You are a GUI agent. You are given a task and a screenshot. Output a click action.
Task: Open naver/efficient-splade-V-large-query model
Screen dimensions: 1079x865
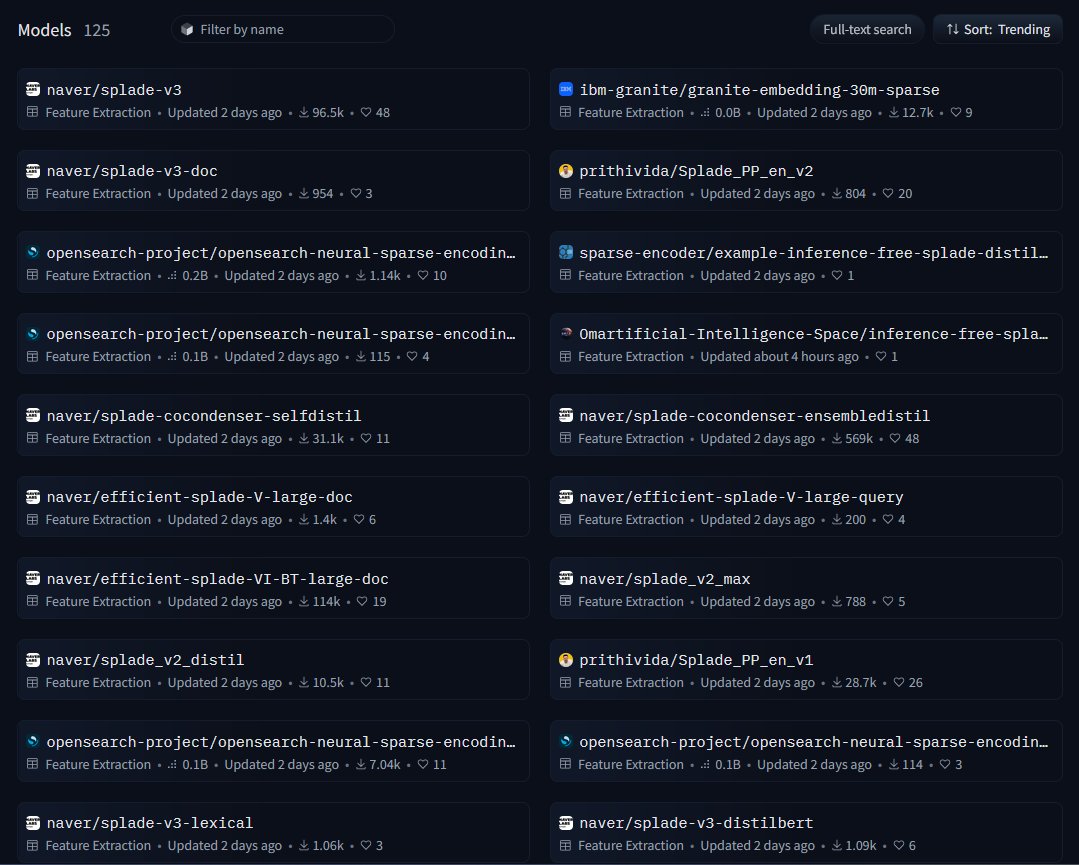pos(806,506)
